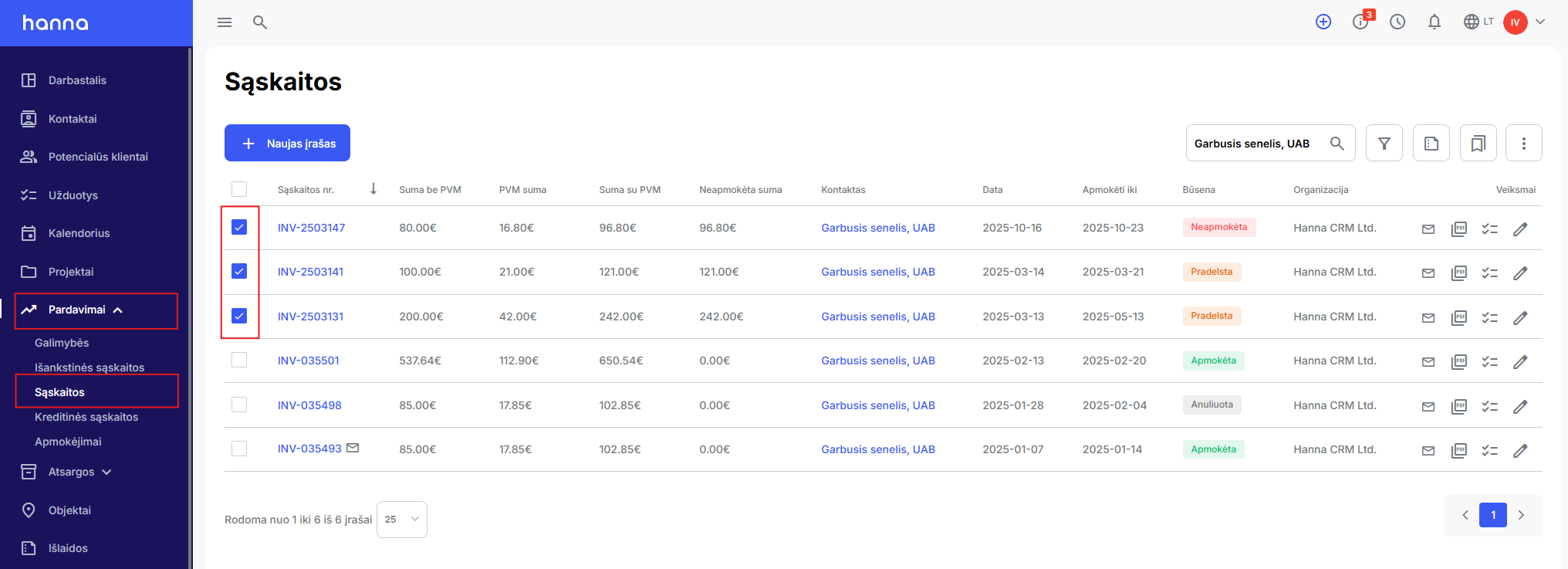Uncheck the INV-2503141 row checkbox
Screen dimensions: 1568x569
239,271
